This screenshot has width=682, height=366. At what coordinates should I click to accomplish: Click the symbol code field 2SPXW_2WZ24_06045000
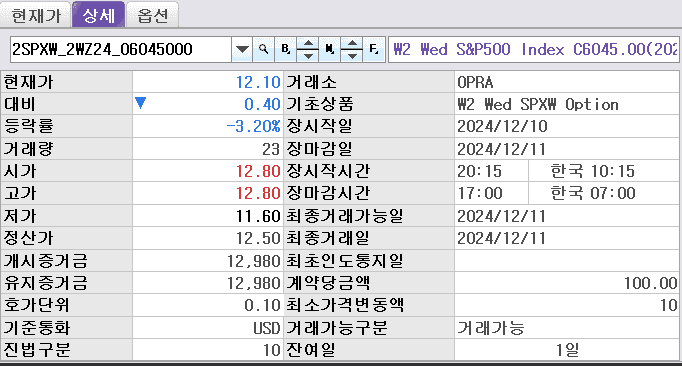pos(121,49)
